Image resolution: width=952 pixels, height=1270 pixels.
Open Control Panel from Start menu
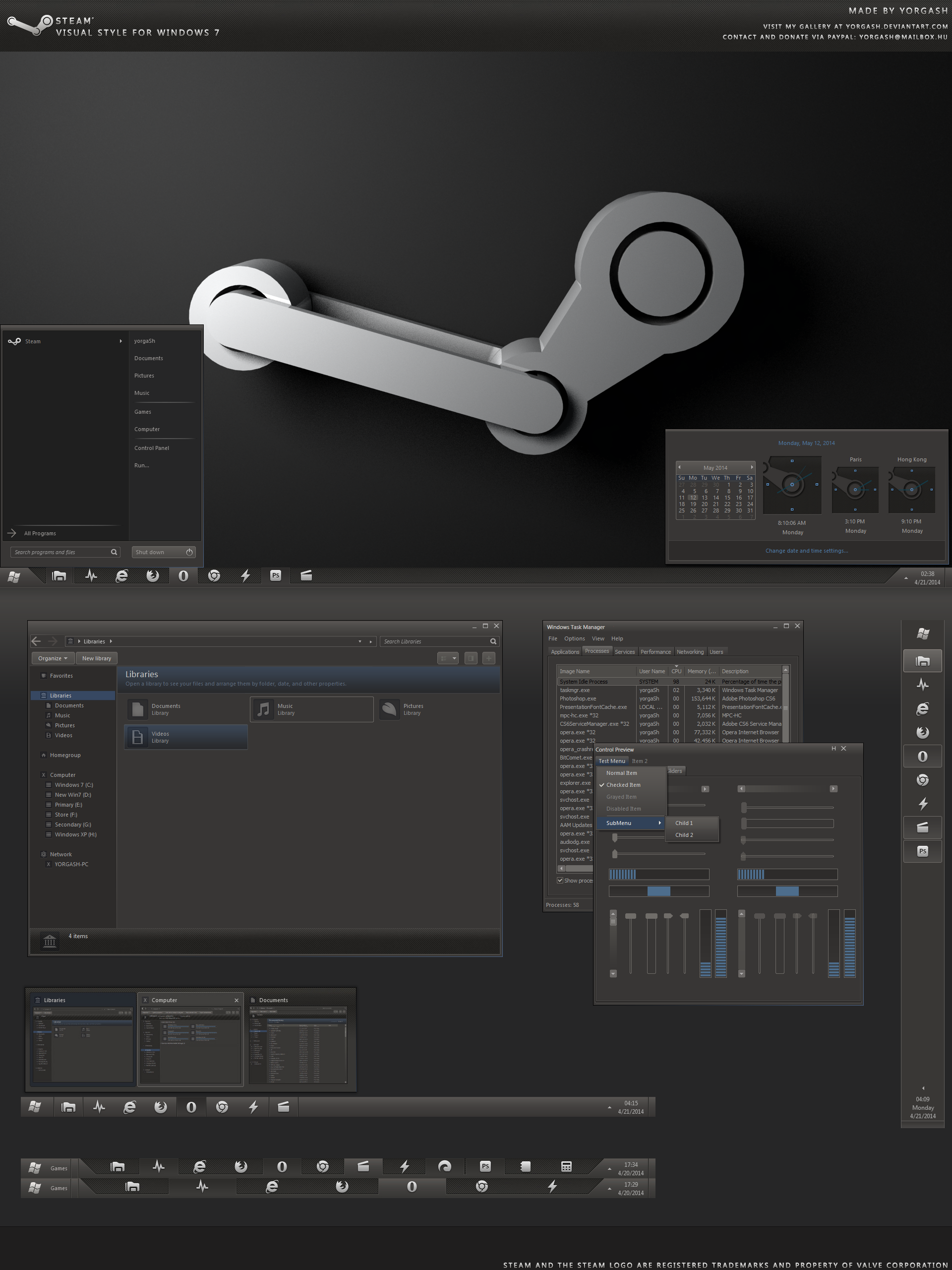pyautogui.click(x=152, y=448)
